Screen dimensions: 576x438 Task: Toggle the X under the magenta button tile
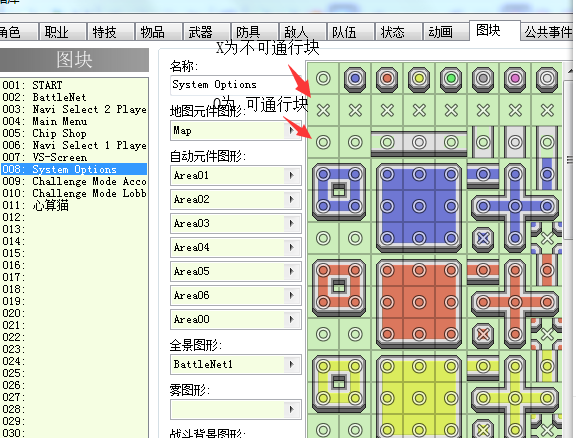515,110
